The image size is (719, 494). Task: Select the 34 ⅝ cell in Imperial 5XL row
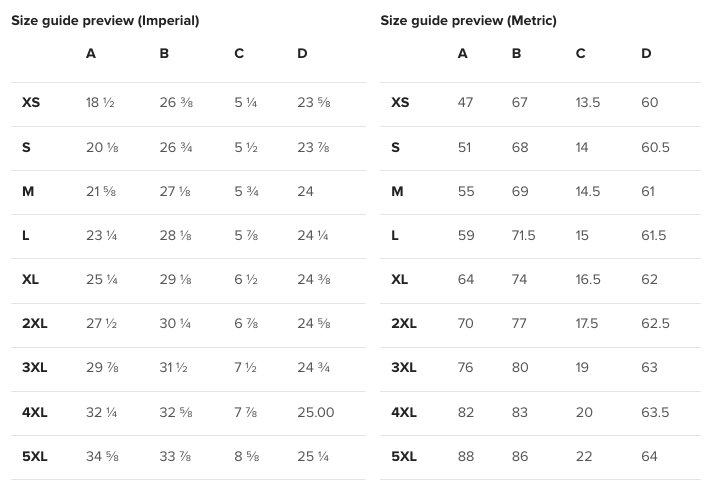coord(103,457)
